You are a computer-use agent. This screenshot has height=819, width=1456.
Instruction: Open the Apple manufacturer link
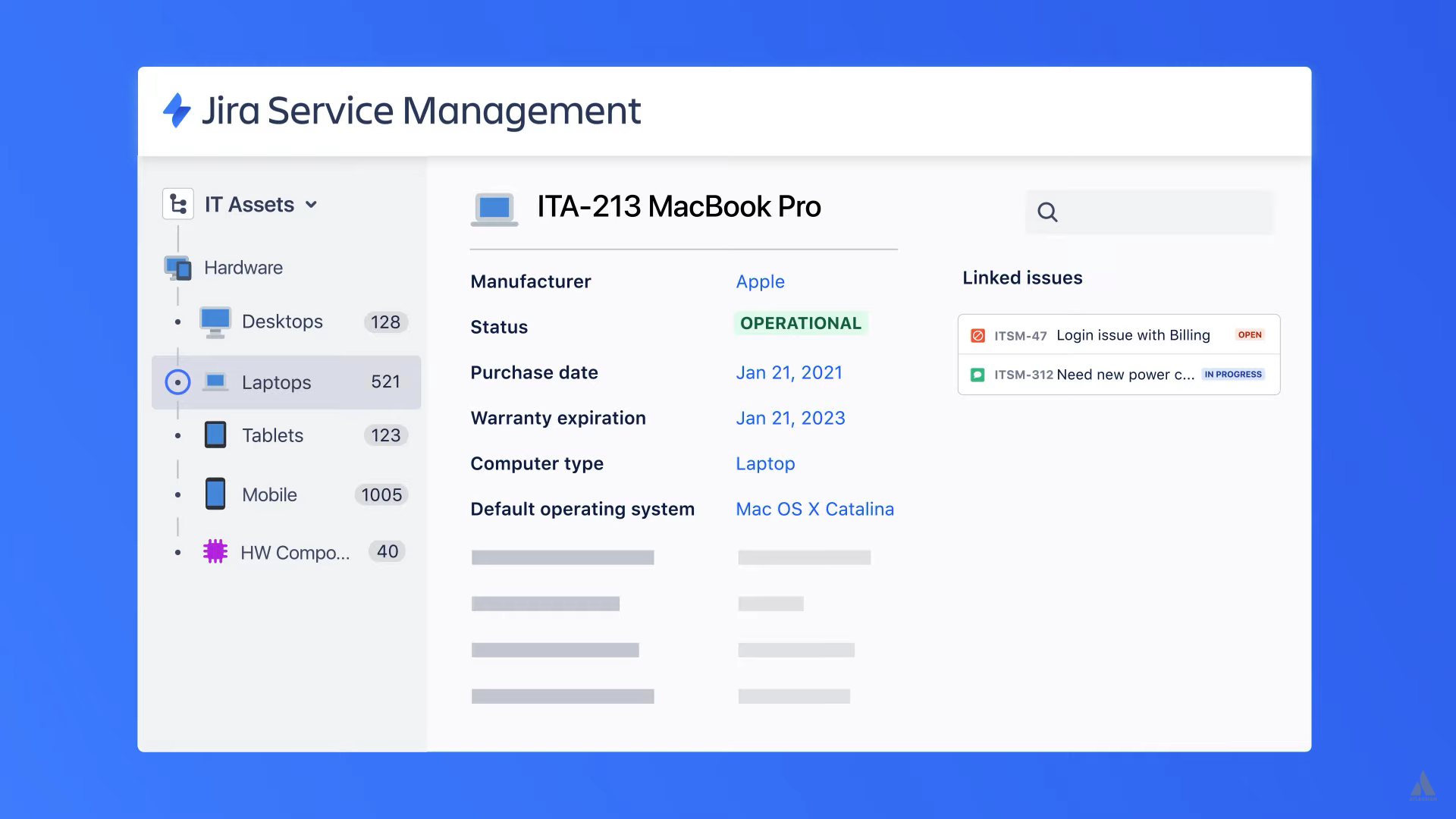pyautogui.click(x=760, y=281)
